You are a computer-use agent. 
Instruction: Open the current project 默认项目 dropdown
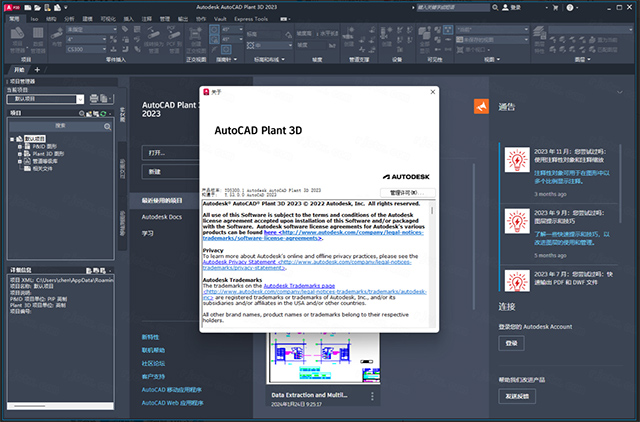click(45, 99)
